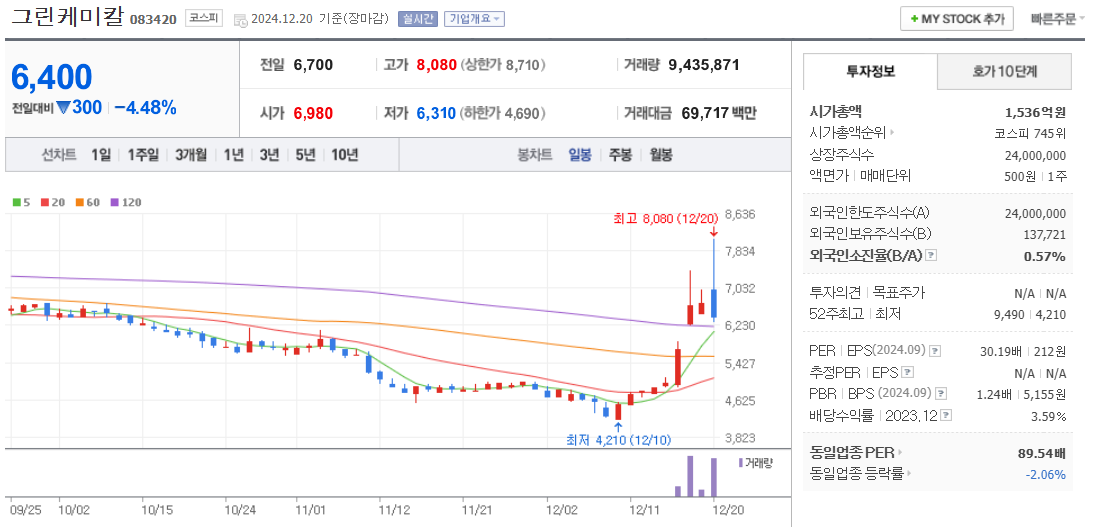Click the purple 거래량 legend marker
1101x527 pixels.
point(740,462)
